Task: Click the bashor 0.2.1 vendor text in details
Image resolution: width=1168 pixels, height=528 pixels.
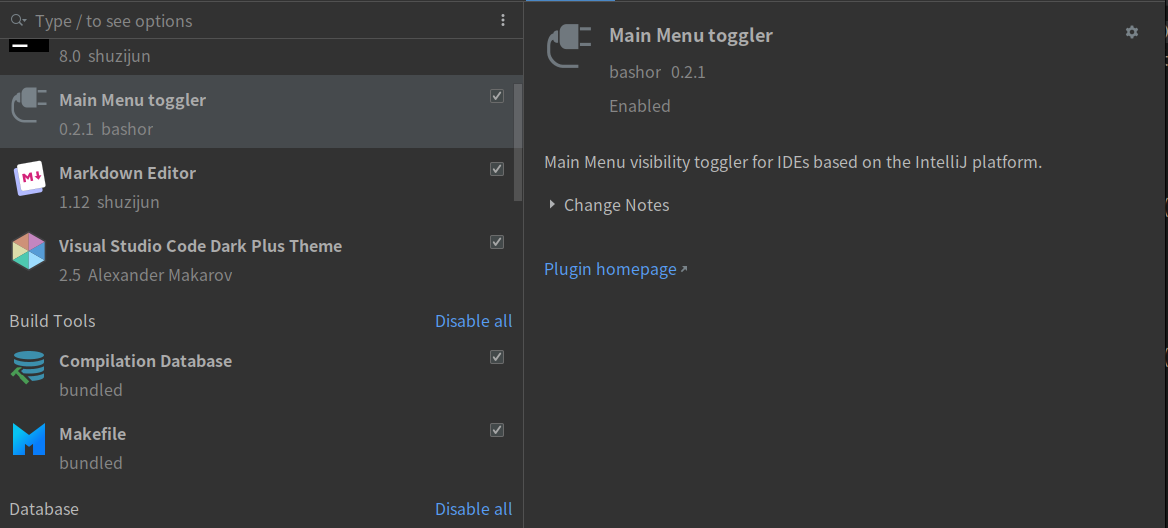Action: click(x=657, y=72)
